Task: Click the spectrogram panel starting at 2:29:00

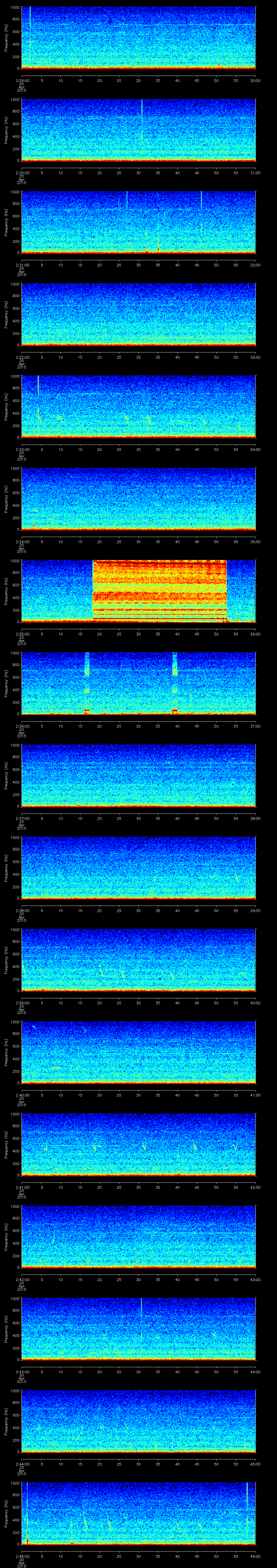Action: pos(139,38)
